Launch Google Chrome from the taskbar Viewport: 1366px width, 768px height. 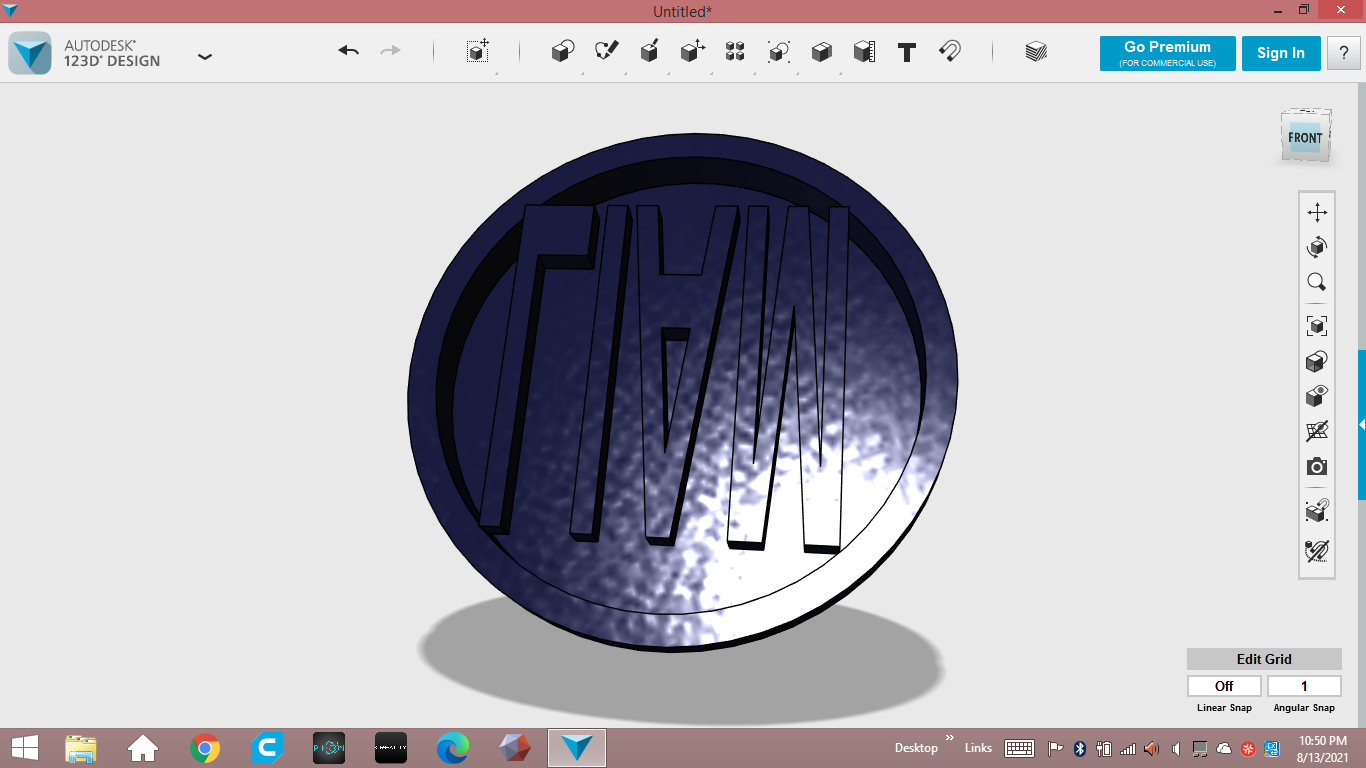click(205, 748)
